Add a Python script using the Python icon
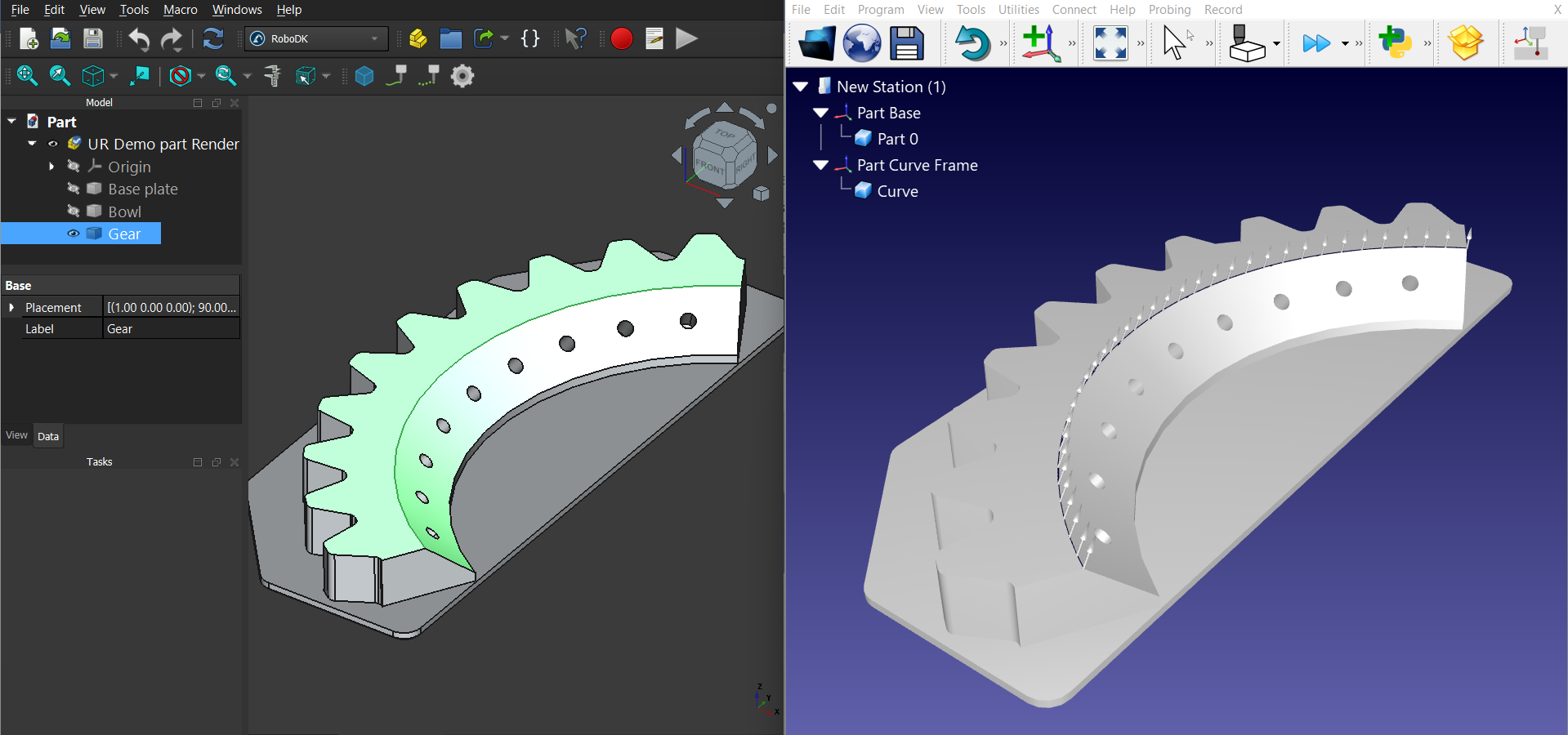 pos(1397,42)
